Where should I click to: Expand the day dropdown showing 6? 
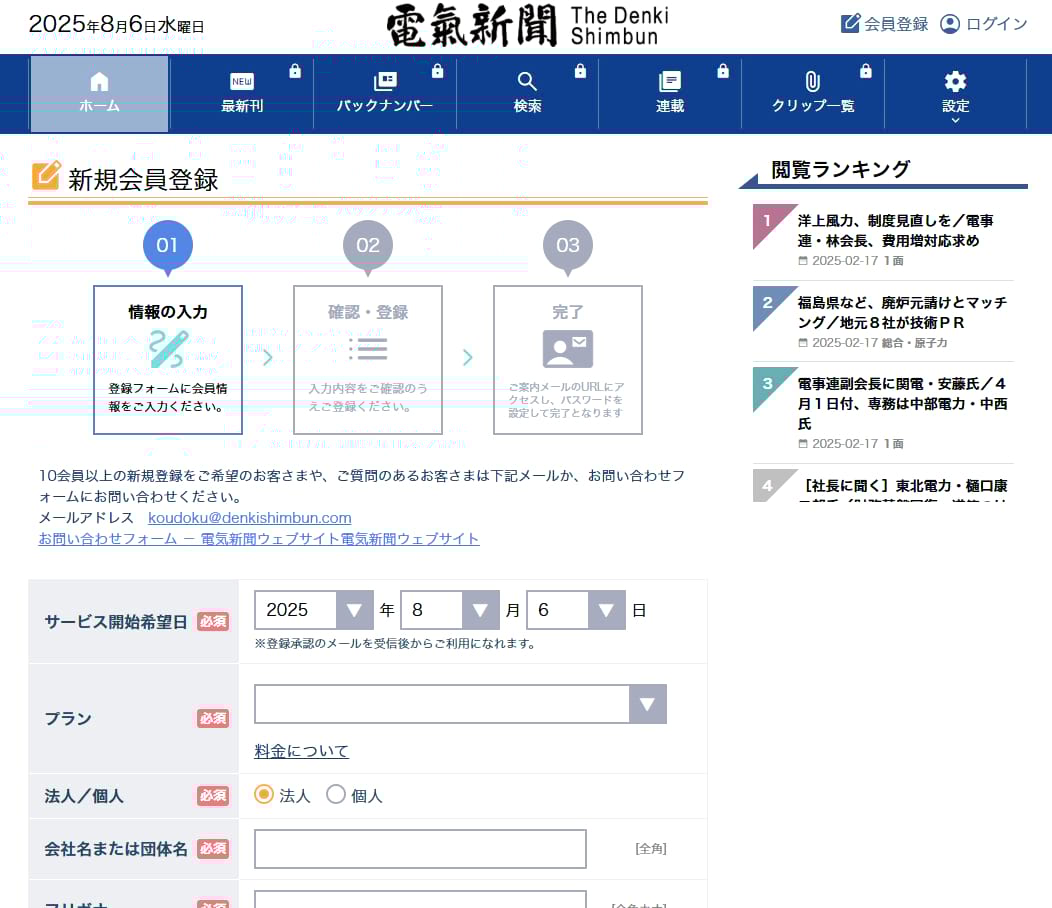pyautogui.click(x=576, y=610)
